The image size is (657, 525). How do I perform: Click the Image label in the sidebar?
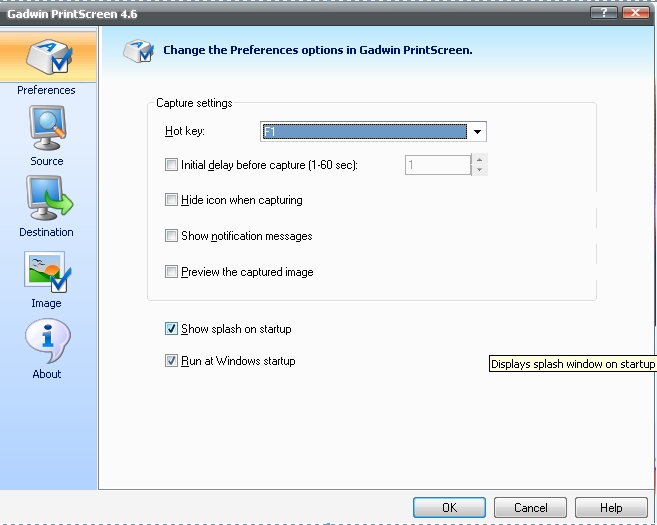point(46,303)
